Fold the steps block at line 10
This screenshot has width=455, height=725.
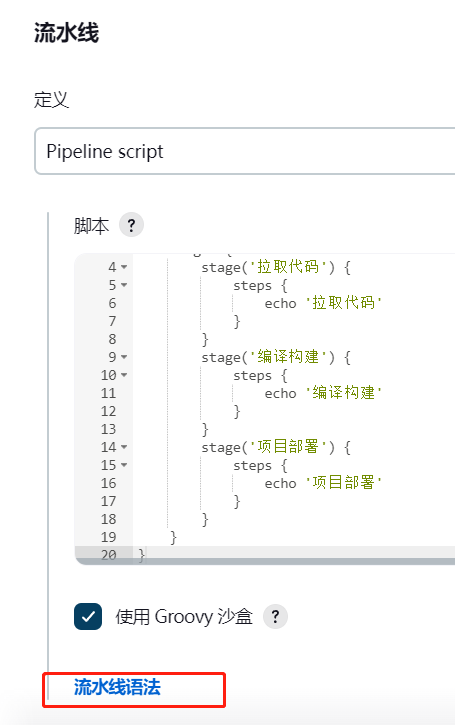point(124,375)
